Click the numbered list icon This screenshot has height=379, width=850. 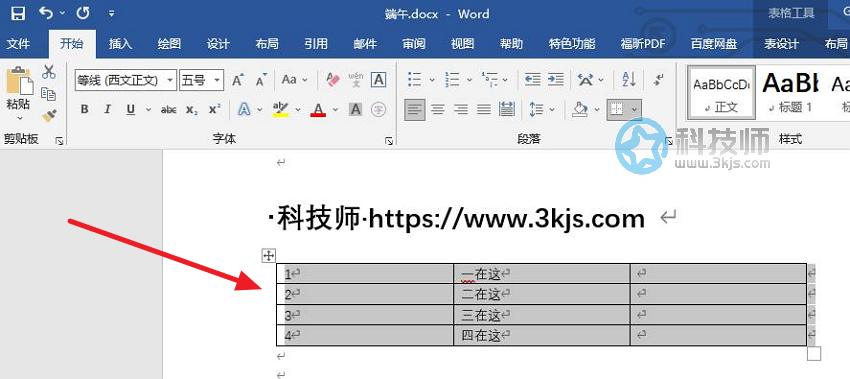(452, 80)
